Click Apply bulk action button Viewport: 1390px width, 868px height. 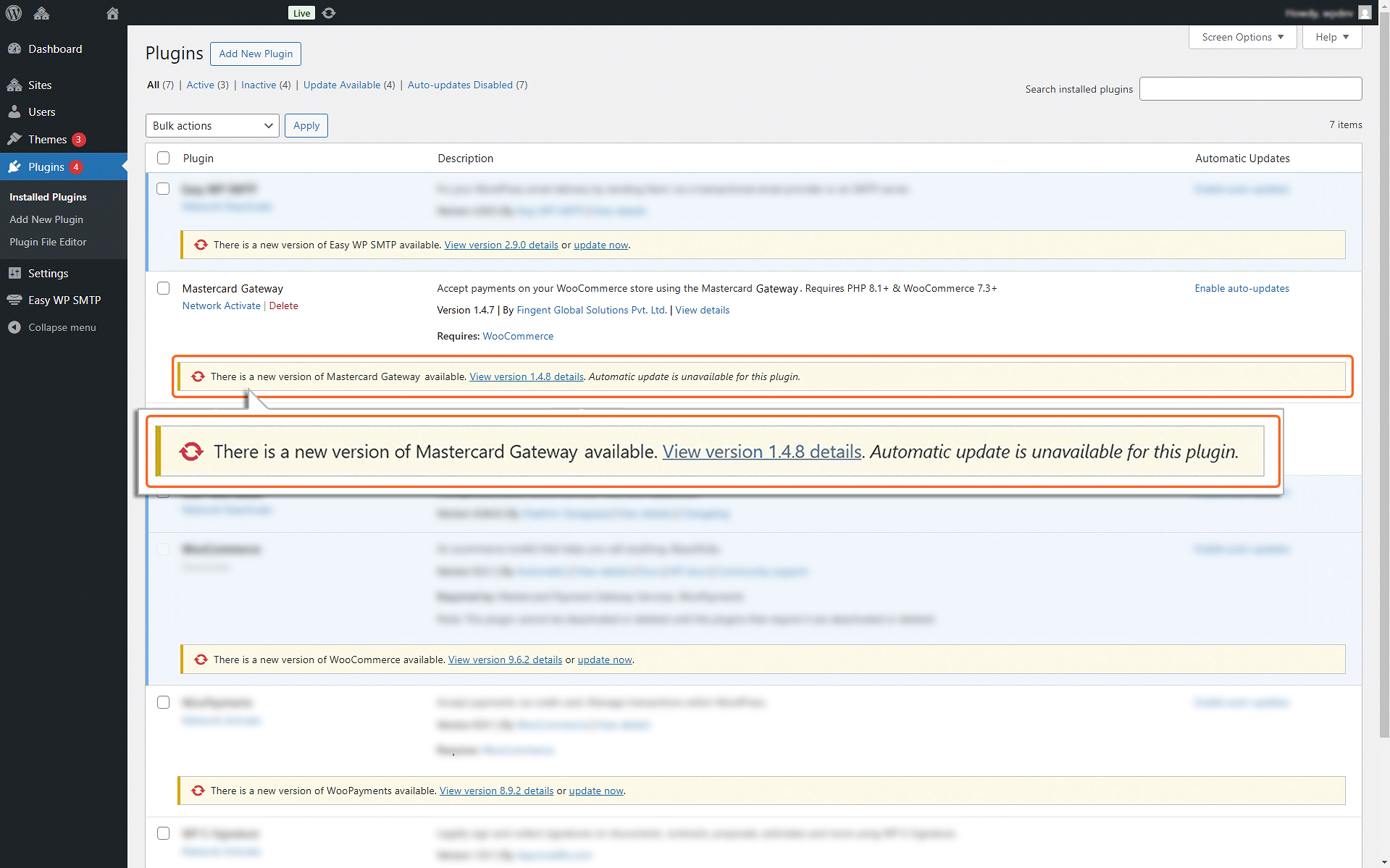[306, 125]
